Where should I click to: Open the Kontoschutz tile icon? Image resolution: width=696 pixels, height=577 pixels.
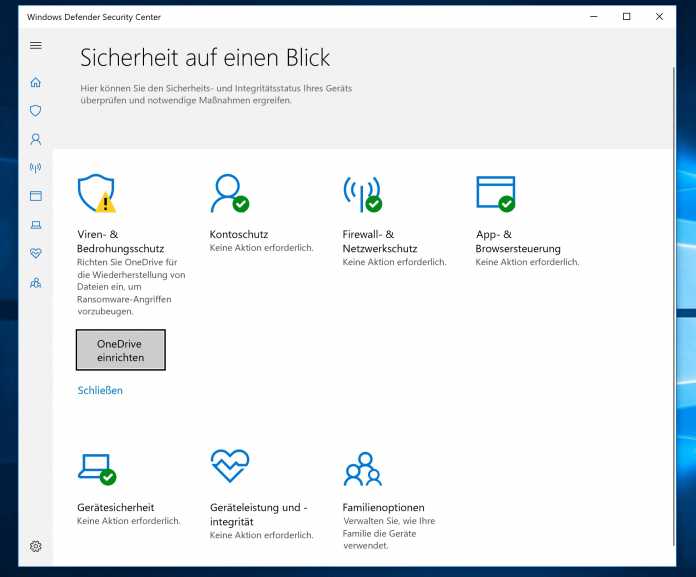(229, 193)
